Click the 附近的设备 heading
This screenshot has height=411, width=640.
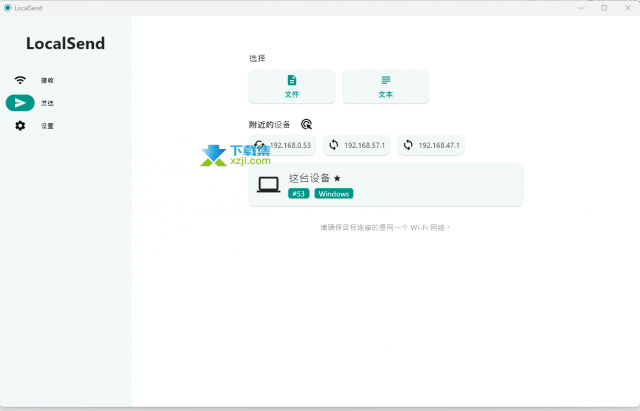[269, 124]
